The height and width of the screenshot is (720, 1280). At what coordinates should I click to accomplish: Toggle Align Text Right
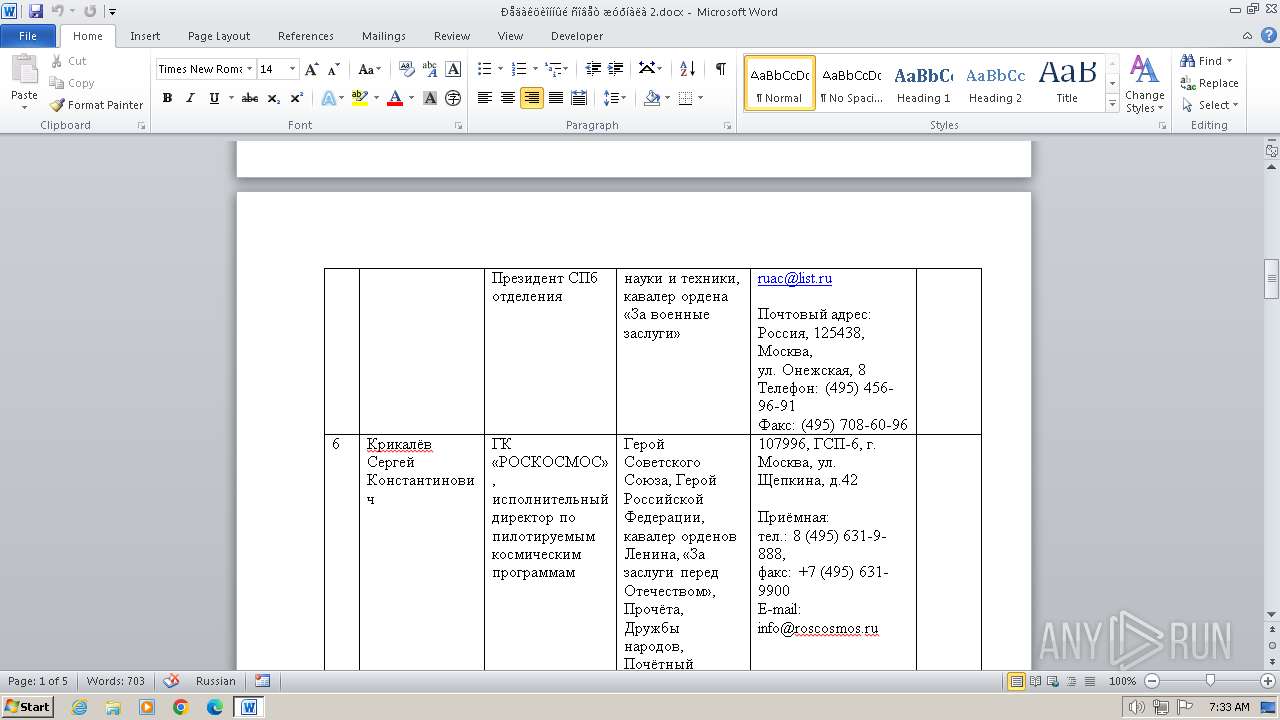coord(532,98)
